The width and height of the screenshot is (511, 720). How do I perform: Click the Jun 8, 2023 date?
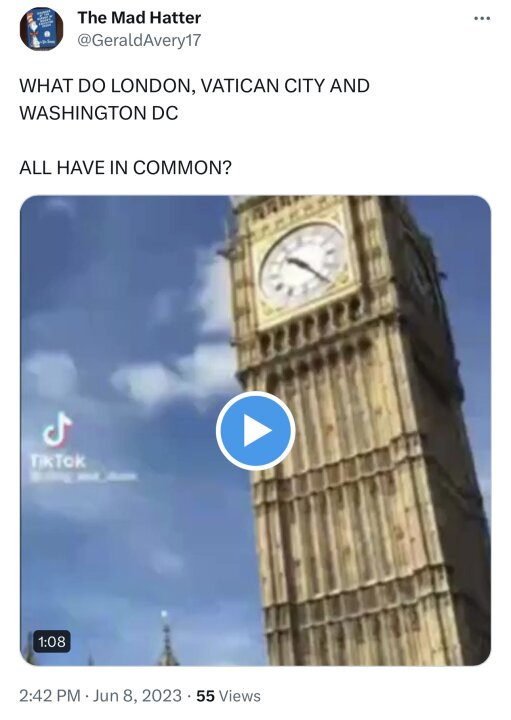[137, 696]
